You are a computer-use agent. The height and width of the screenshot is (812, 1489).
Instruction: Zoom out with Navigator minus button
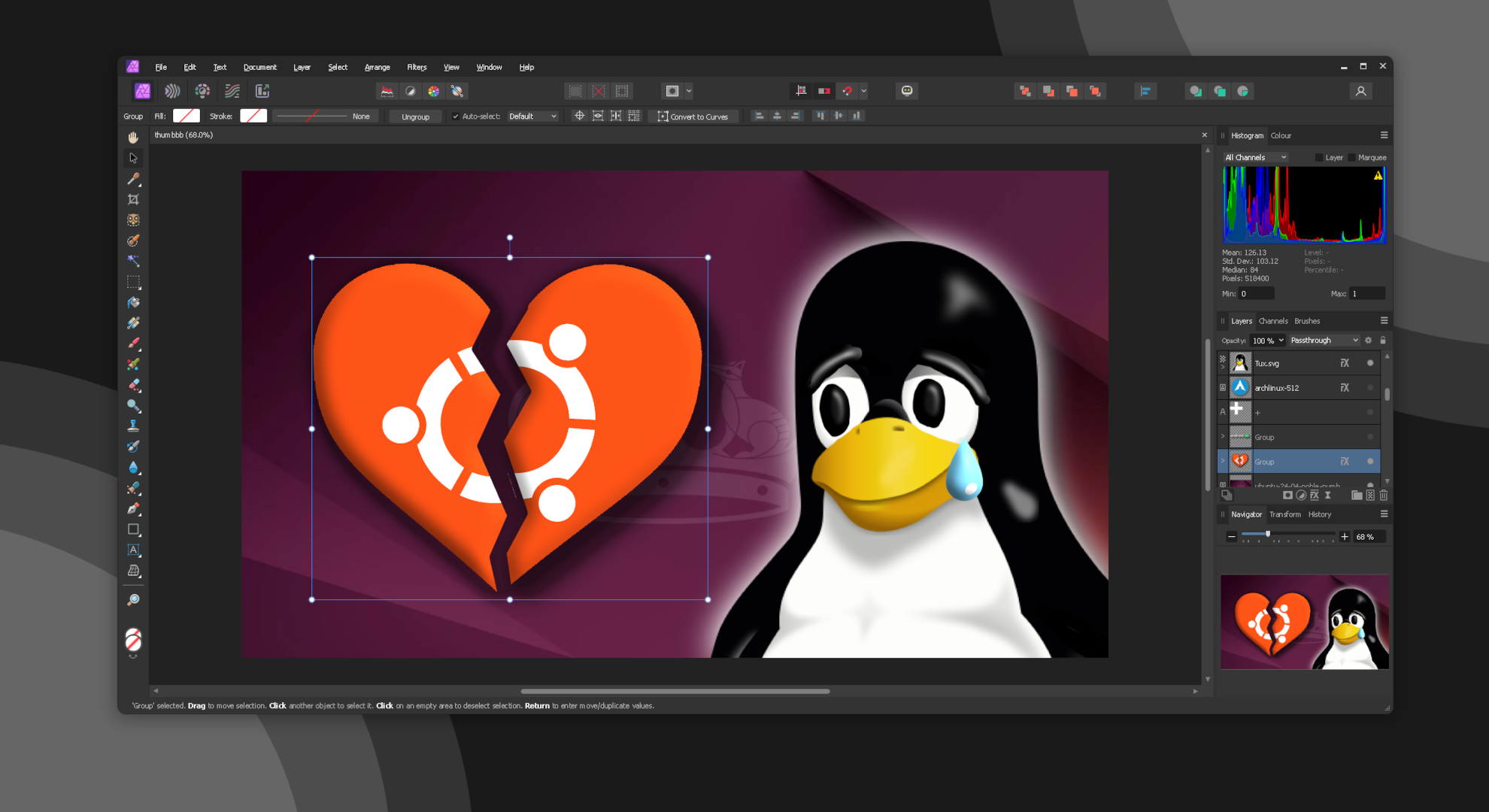[1232, 537]
